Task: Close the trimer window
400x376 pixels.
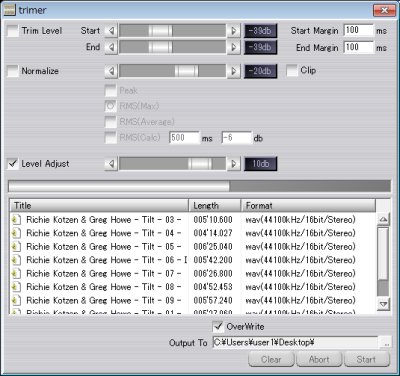Action: (384, 10)
